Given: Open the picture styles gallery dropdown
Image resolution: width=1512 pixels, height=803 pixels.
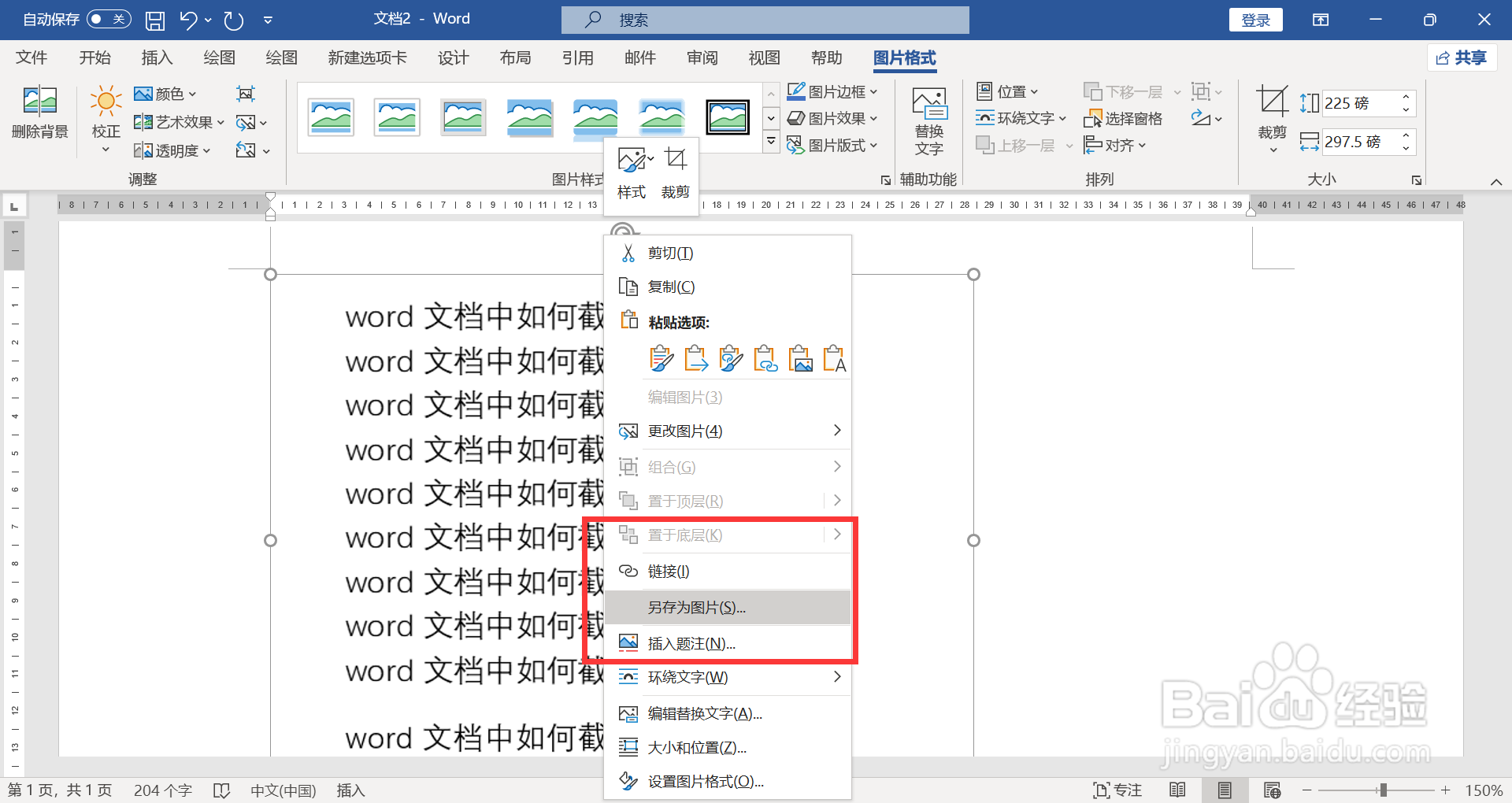Looking at the screenshot, I should click(x=770, y=141).
